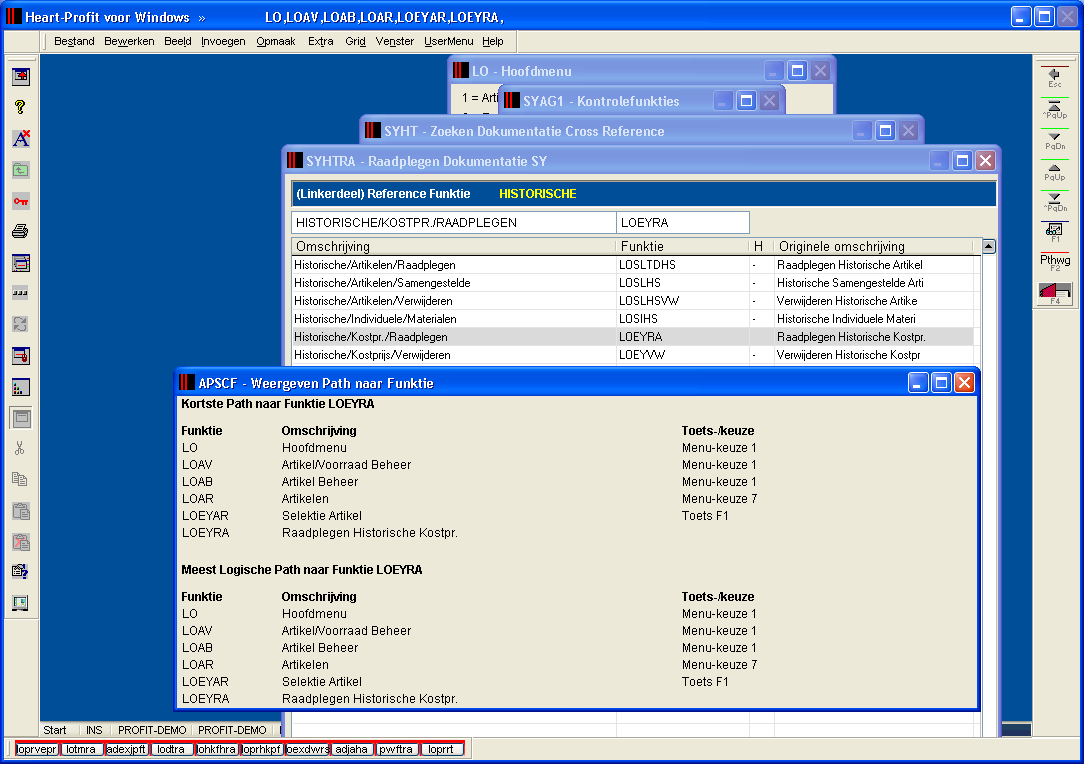The height and width of the screenshot is (764, 1084).
Task: Click the lodtra shortcut button
Action: (171, 749)
